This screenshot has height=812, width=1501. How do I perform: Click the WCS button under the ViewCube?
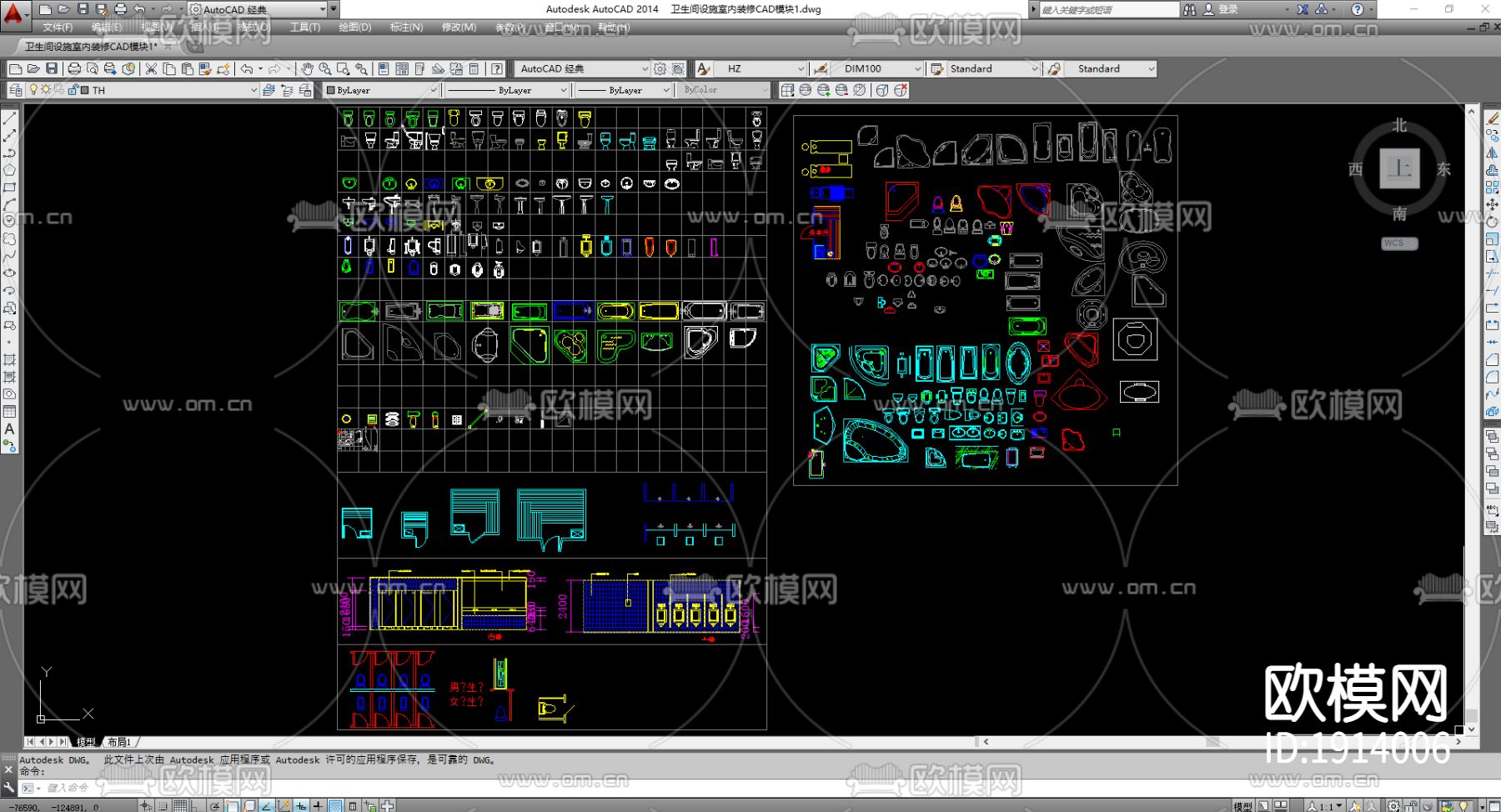(1398, 243)
